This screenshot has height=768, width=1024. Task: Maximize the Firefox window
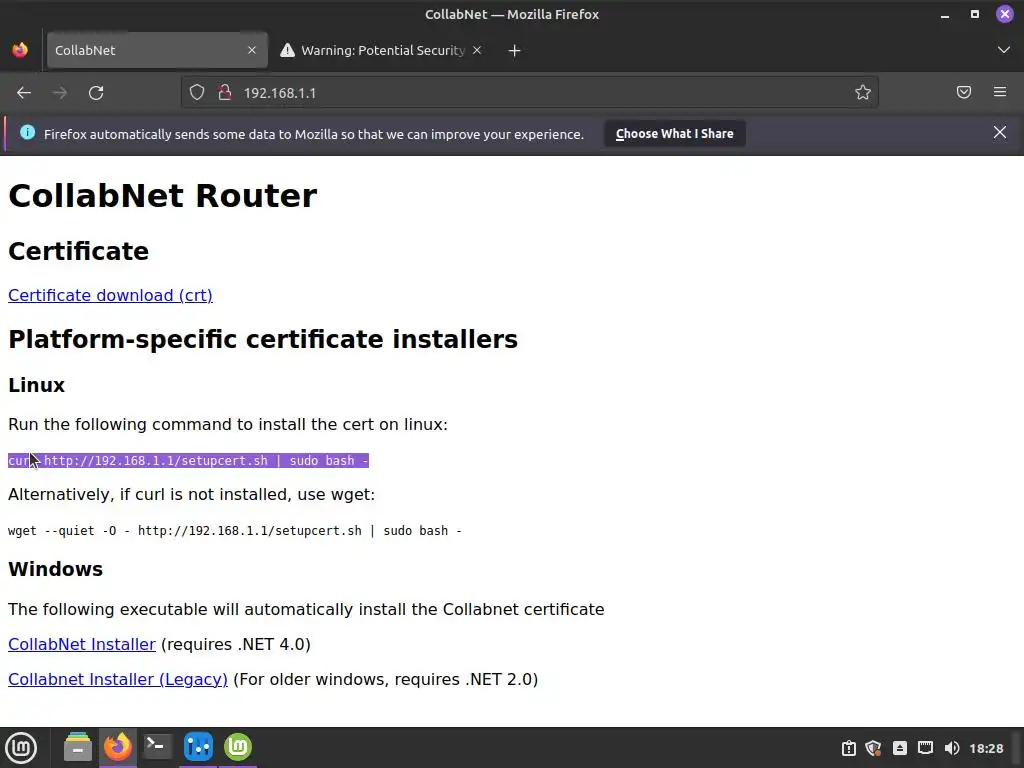(974, 14)
